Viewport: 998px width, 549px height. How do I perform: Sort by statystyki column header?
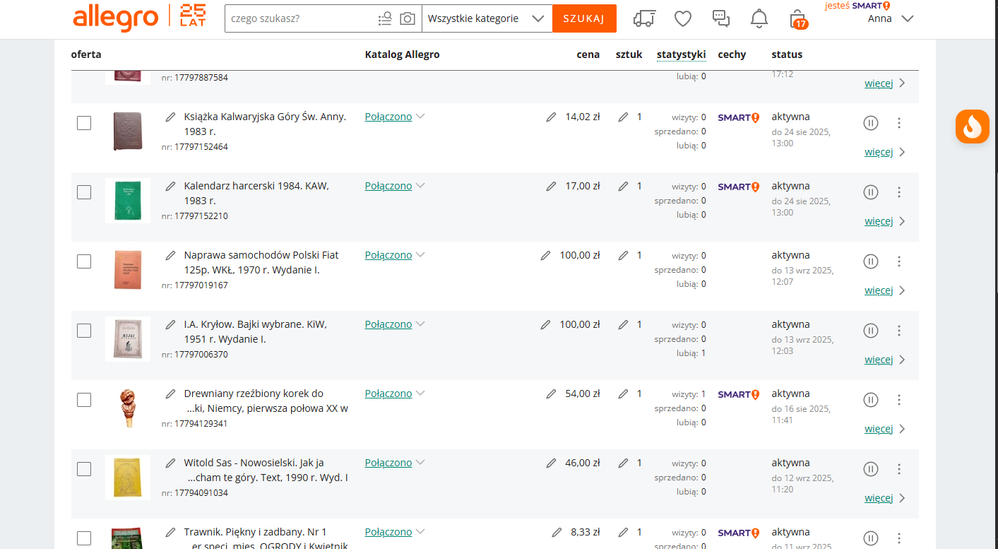coord(681,55)
